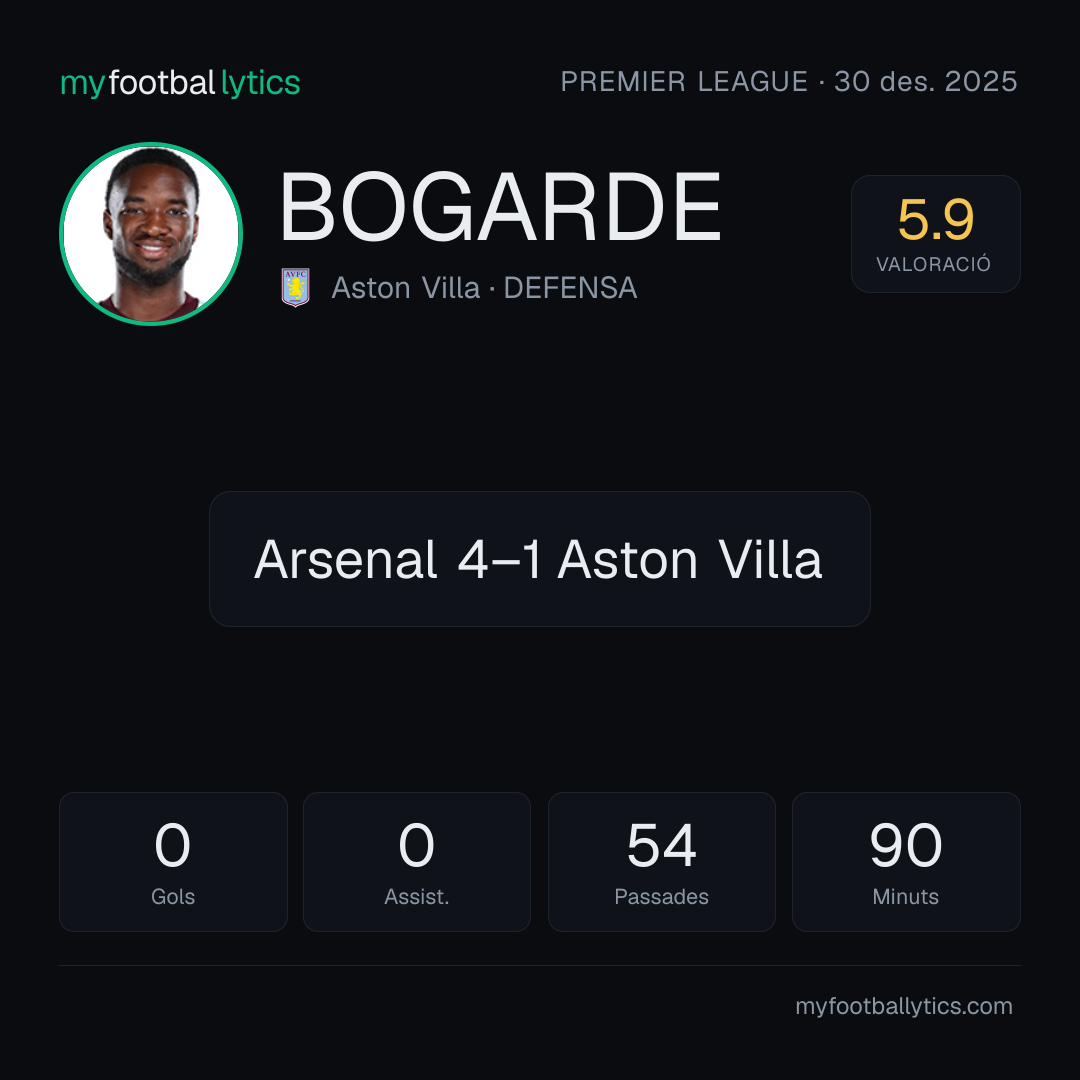Click the 54 passes number

pos(661,845)
